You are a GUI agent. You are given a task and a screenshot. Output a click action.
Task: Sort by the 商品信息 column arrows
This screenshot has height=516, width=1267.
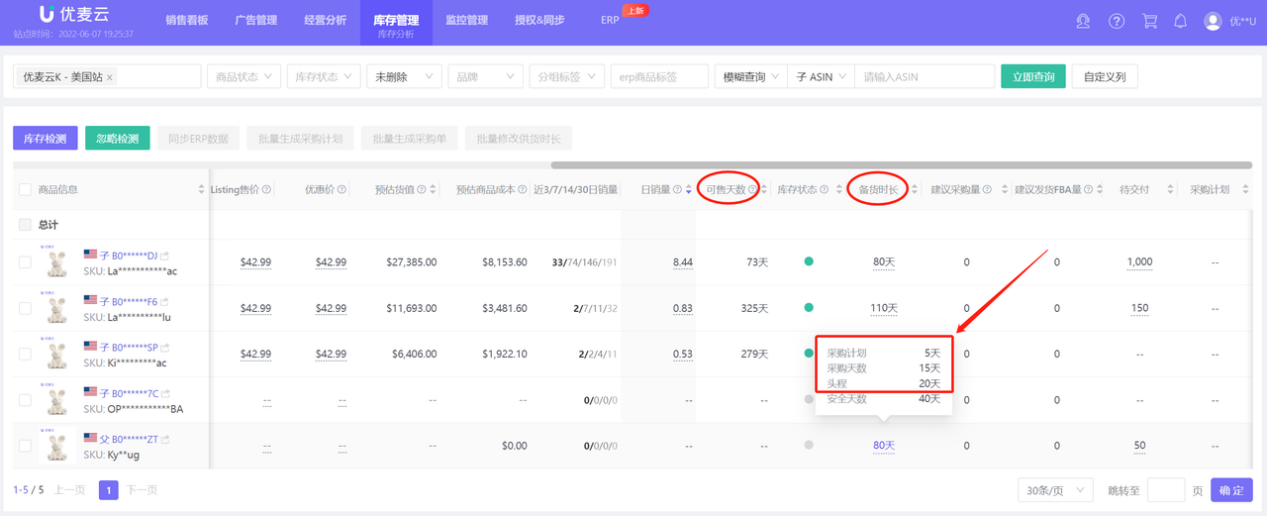click(x=201, y=189)
